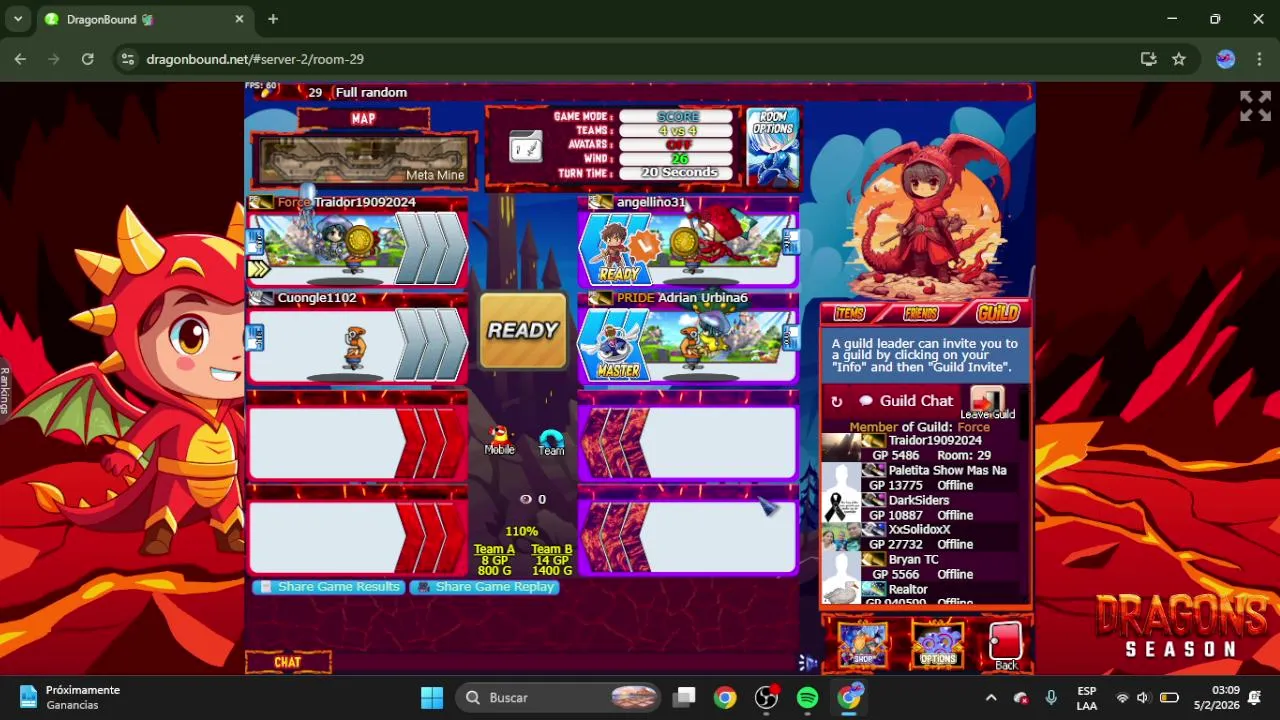Switch to the Guild tab
Screen dimensions: 1280x720
point(997,313)
